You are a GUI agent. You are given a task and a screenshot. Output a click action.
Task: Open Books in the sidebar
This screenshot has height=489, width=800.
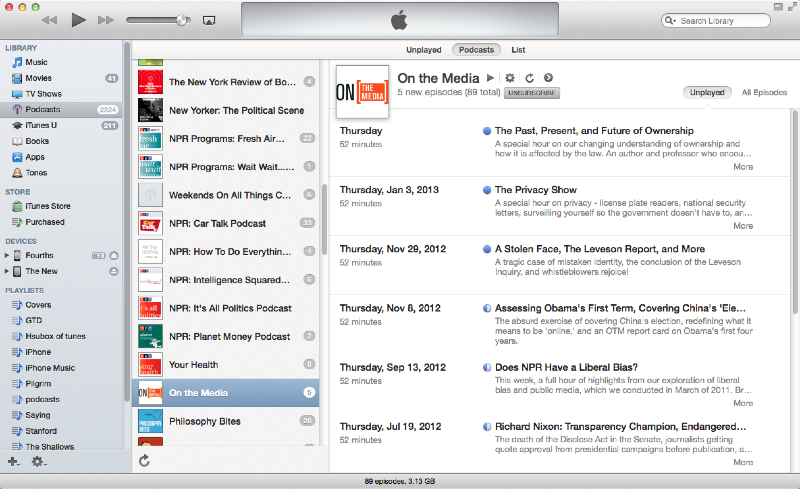click(x=37, y=141)
